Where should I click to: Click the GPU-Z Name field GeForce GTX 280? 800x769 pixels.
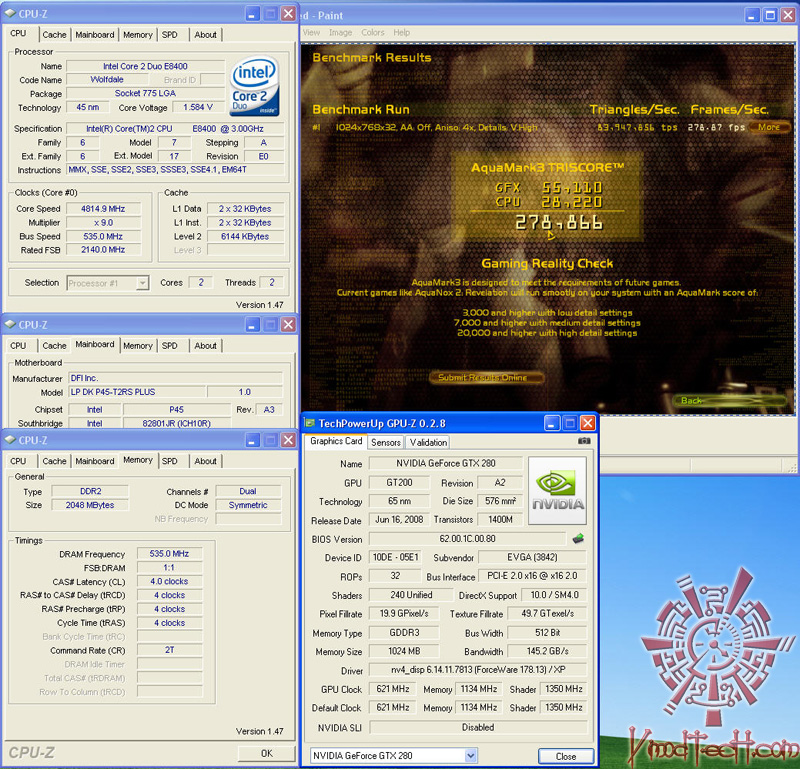445,463
